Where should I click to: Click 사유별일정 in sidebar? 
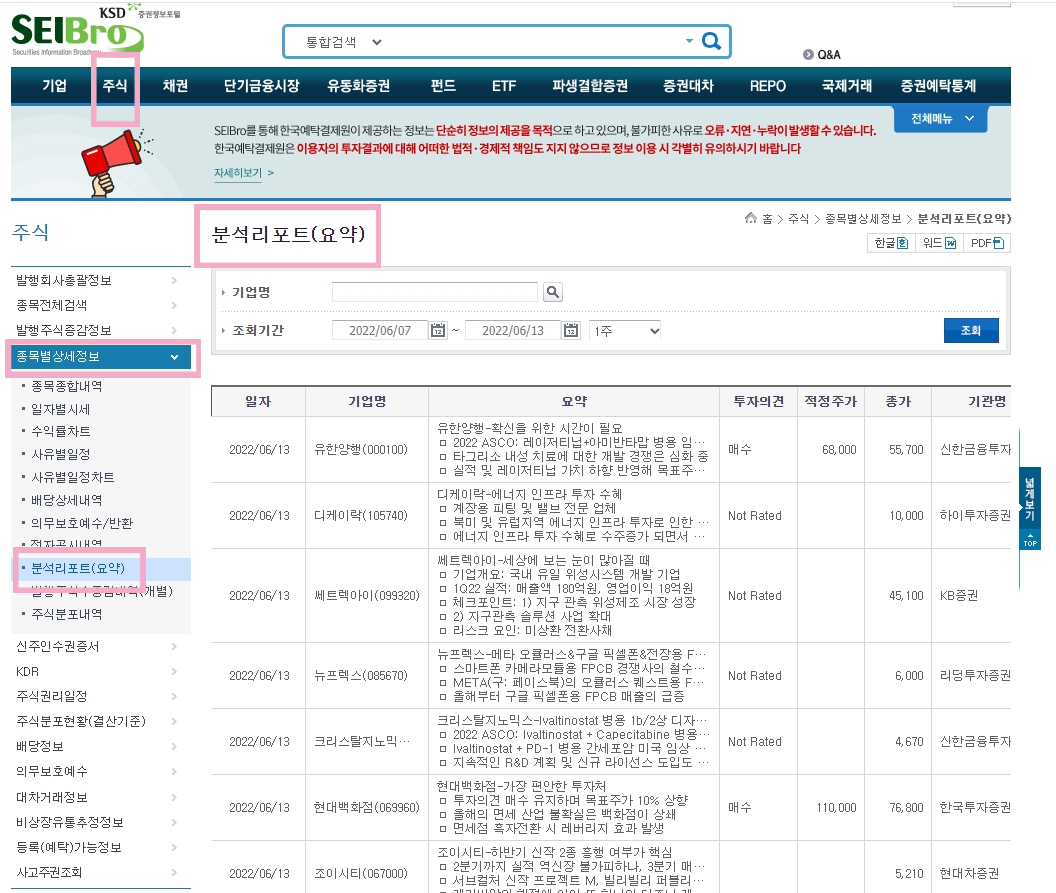pos(61,455)
